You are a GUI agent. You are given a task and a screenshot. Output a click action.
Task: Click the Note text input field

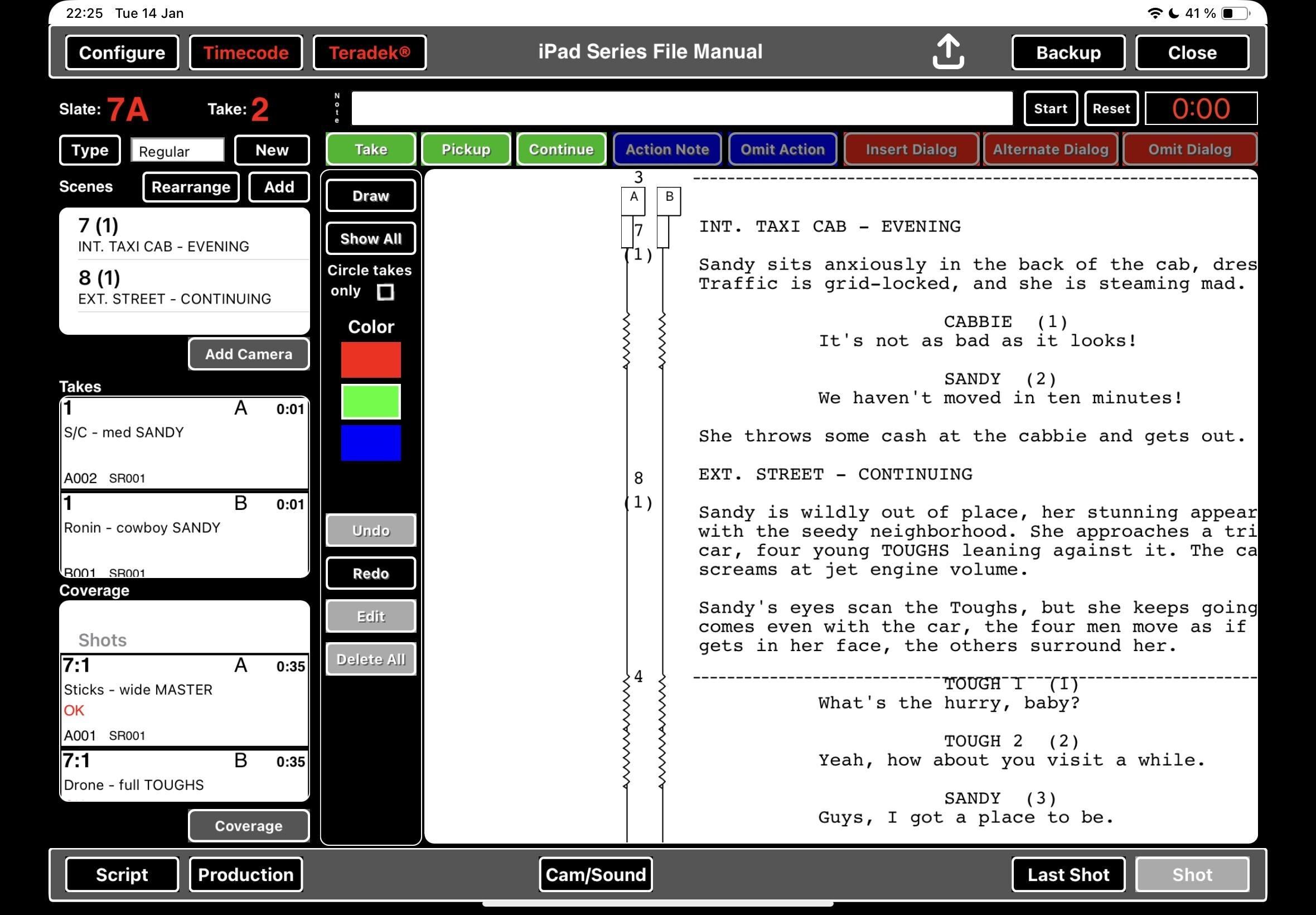coord(681,108)
